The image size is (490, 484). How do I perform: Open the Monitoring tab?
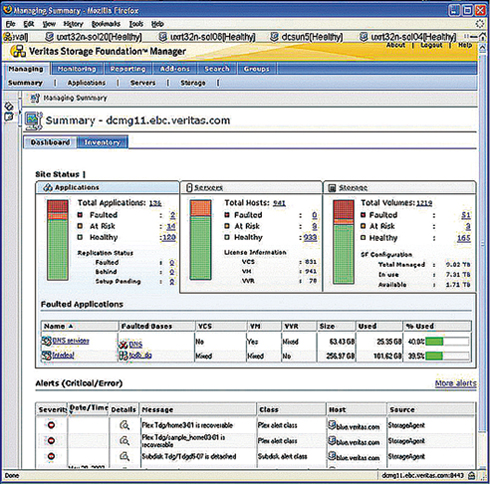pos(77,69)
